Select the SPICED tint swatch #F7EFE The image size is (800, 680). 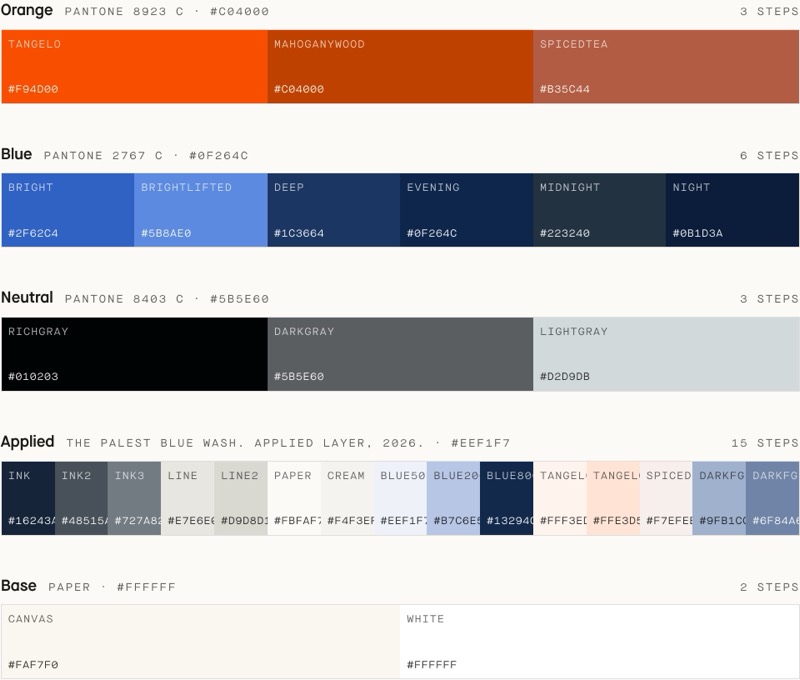point(666,498)
